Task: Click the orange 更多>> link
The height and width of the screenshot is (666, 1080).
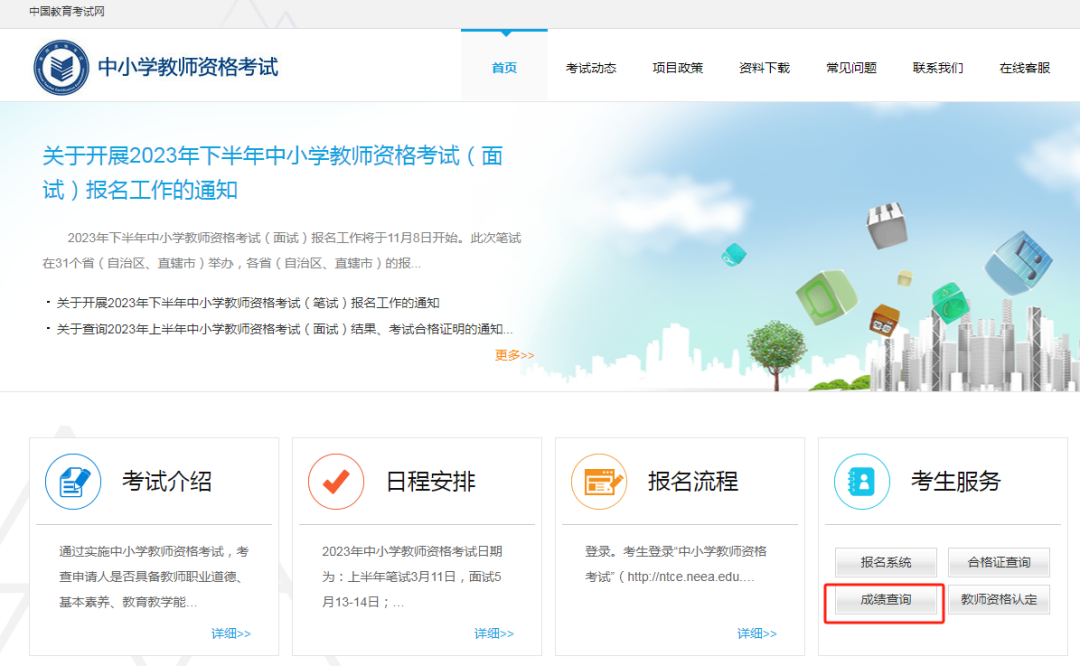Action: pos(515,355)
